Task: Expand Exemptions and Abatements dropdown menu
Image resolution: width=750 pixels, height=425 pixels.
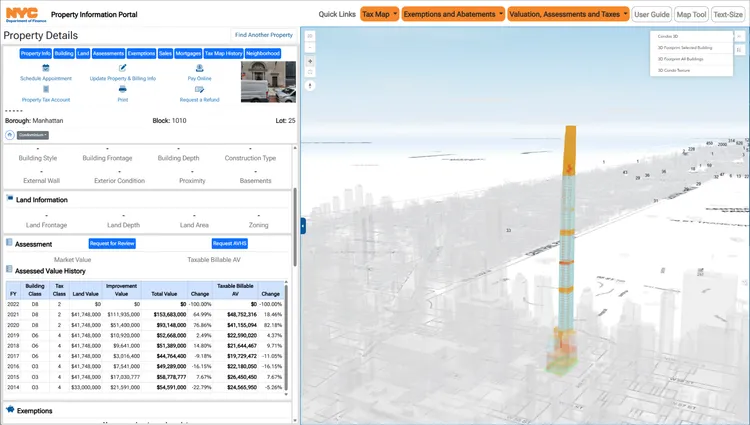Action: (x=452, y=14)
